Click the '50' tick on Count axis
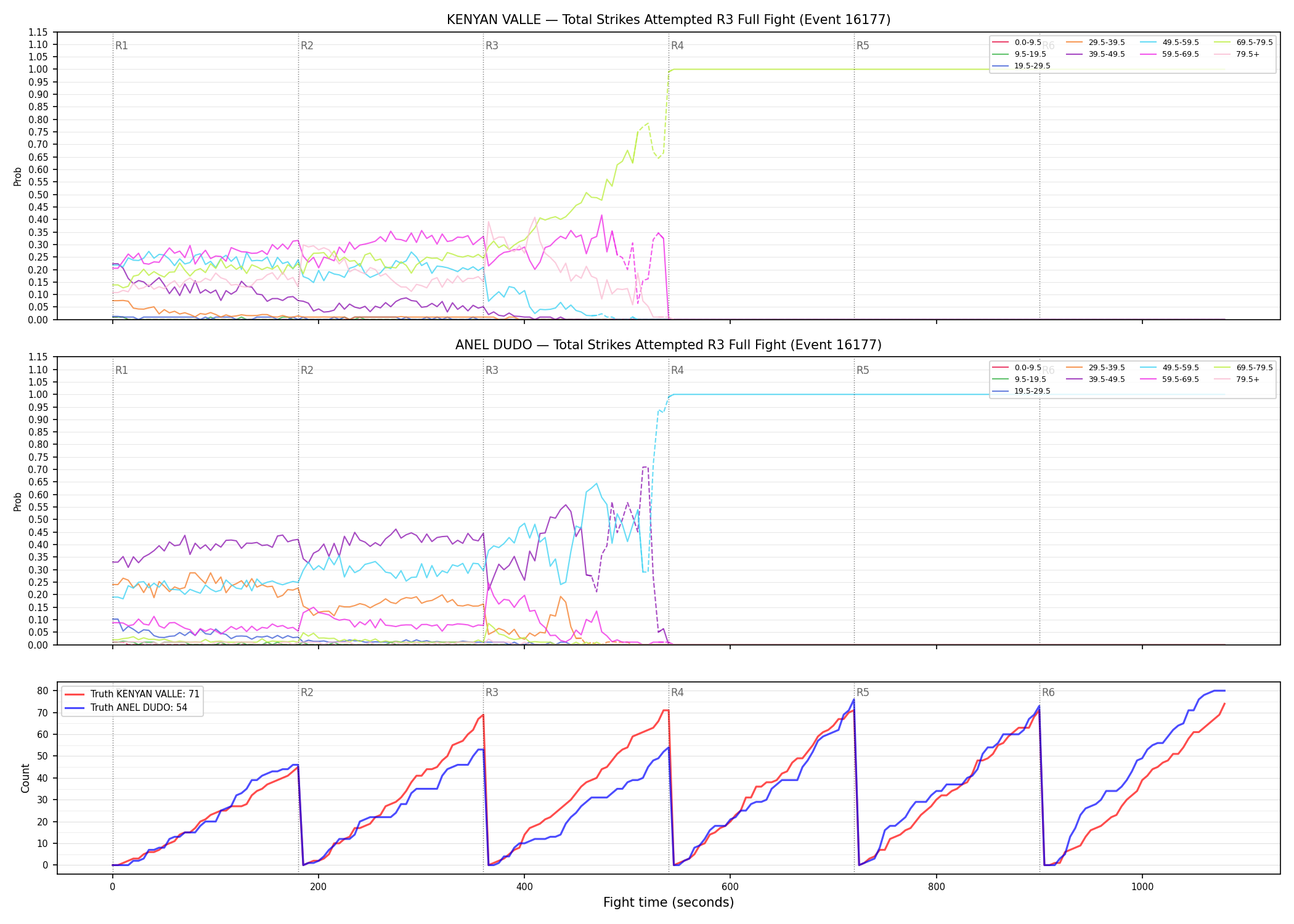This screenshot has width=1294, height=924. (x=43, y=756)
